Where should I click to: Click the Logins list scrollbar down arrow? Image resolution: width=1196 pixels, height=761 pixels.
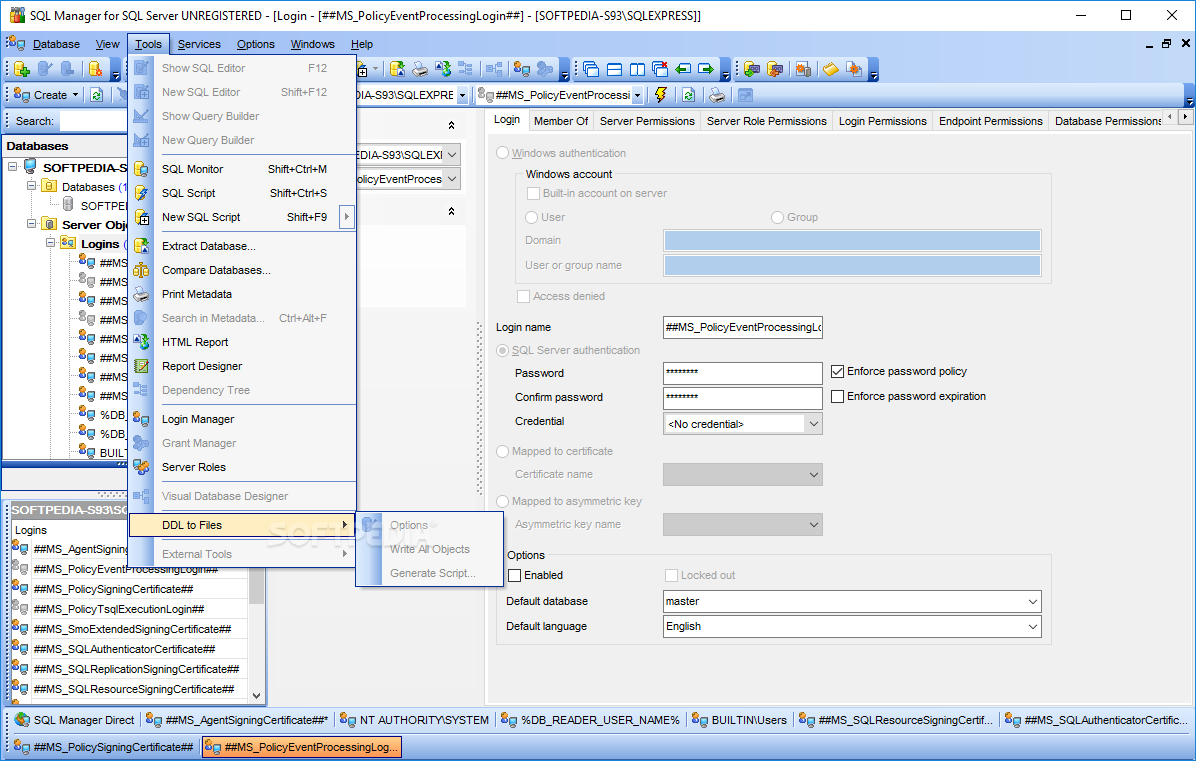256,695
